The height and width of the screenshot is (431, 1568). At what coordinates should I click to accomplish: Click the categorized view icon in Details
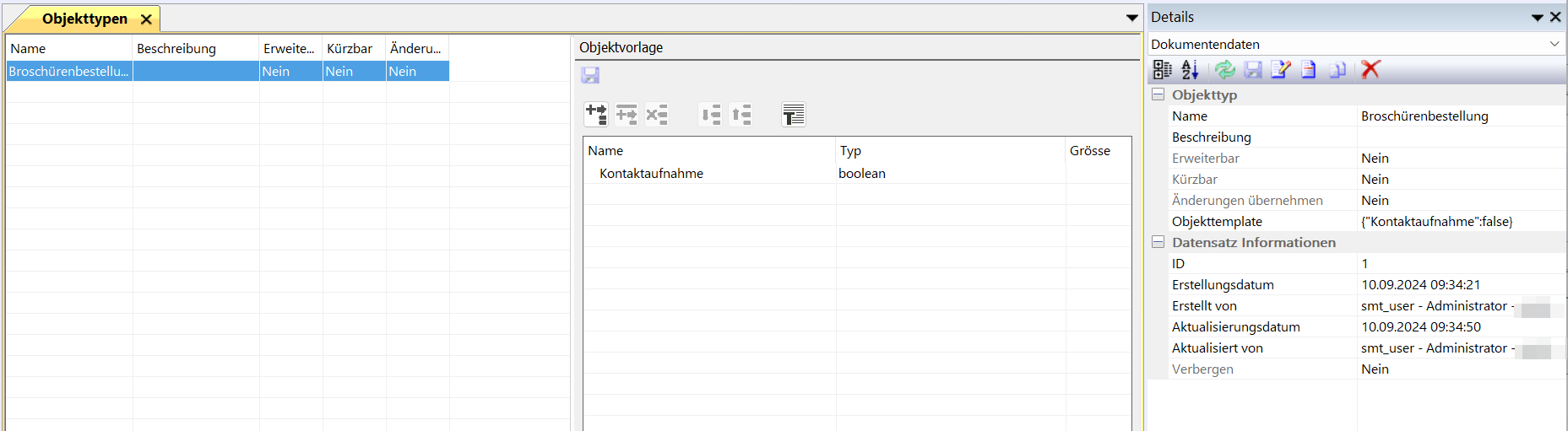[x=1163, y=70]
